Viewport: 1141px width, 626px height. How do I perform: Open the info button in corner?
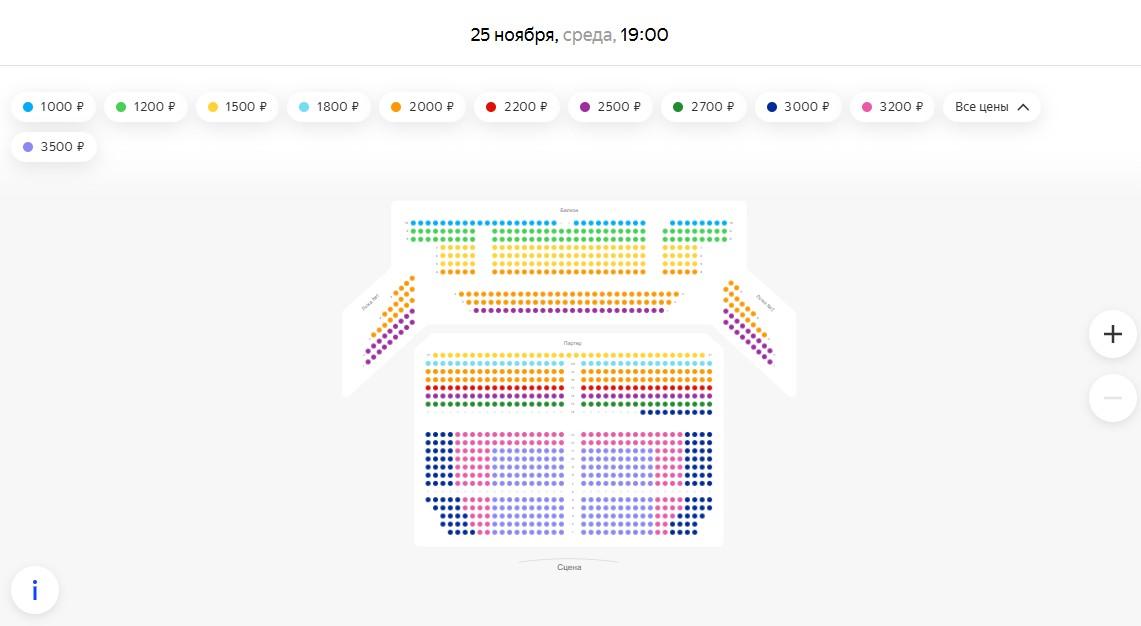click(35, 590)
